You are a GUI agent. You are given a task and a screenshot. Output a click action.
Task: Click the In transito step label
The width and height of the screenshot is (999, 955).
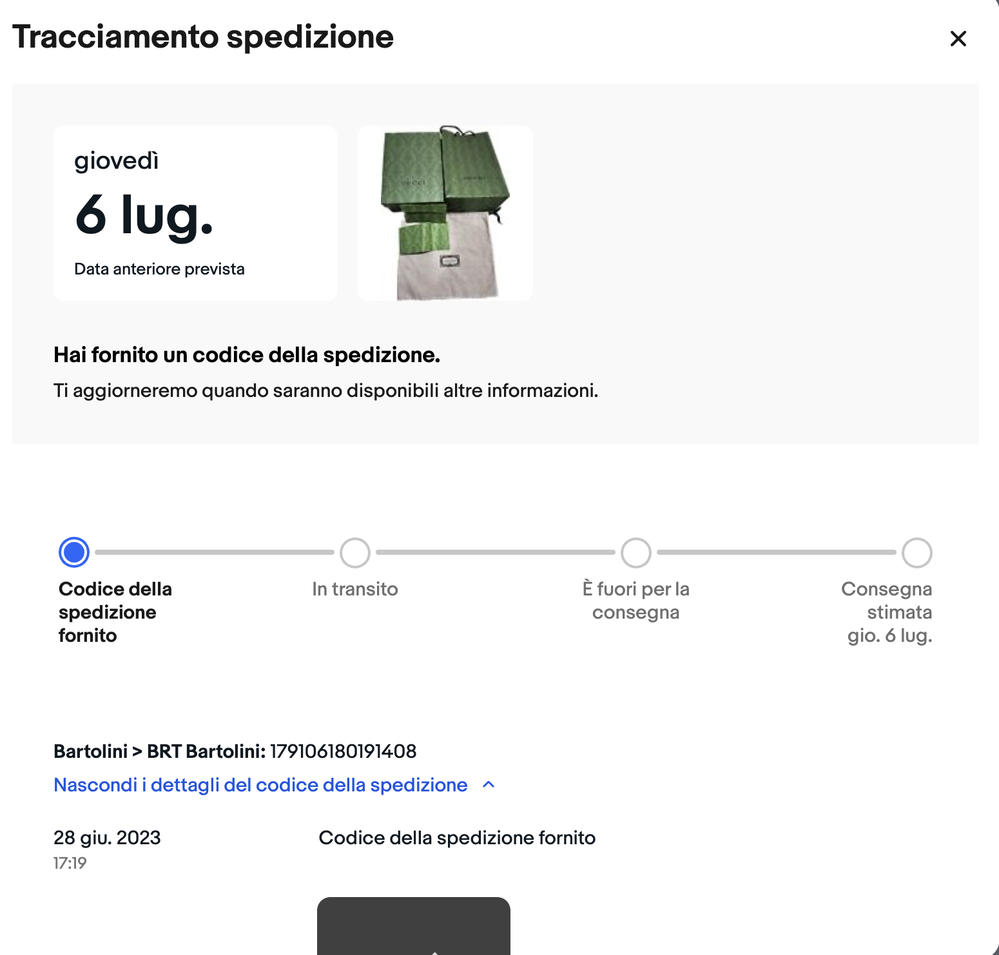(x=355, y=589)
